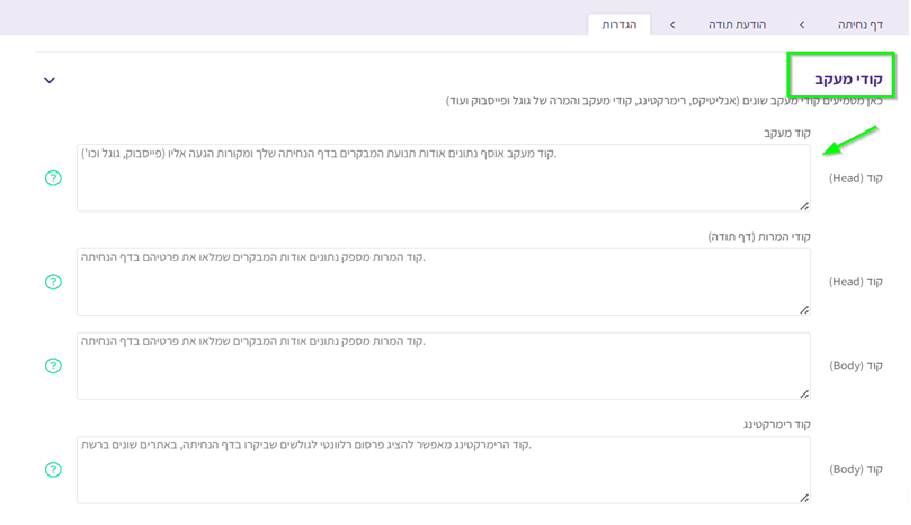Image resolution: width=911 pixels, height=525 pixels.
Task: Click the קודי מעקב section heading
Action: click(x=848, y=79)
